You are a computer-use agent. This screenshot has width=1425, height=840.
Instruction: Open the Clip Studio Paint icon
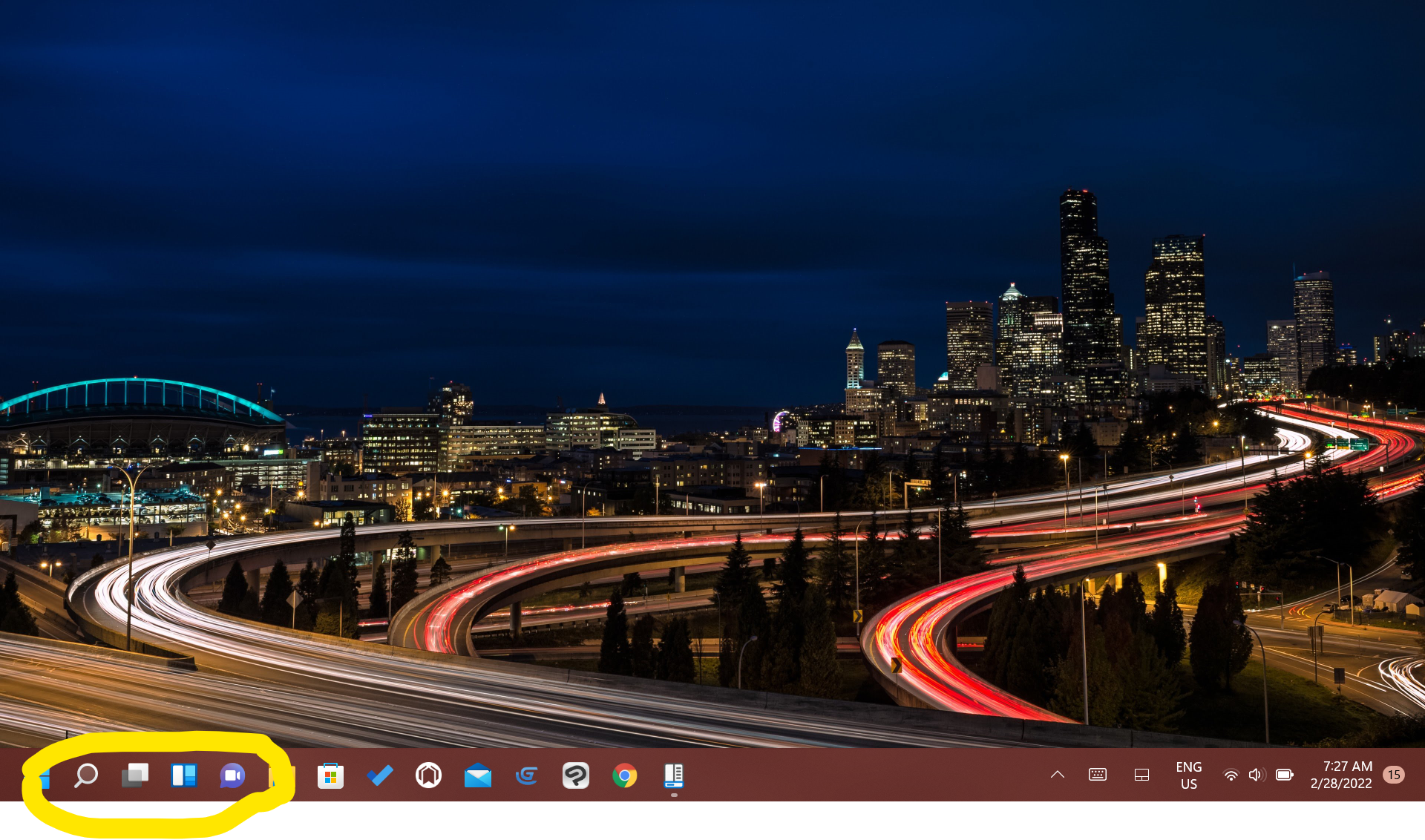(575, 775)
